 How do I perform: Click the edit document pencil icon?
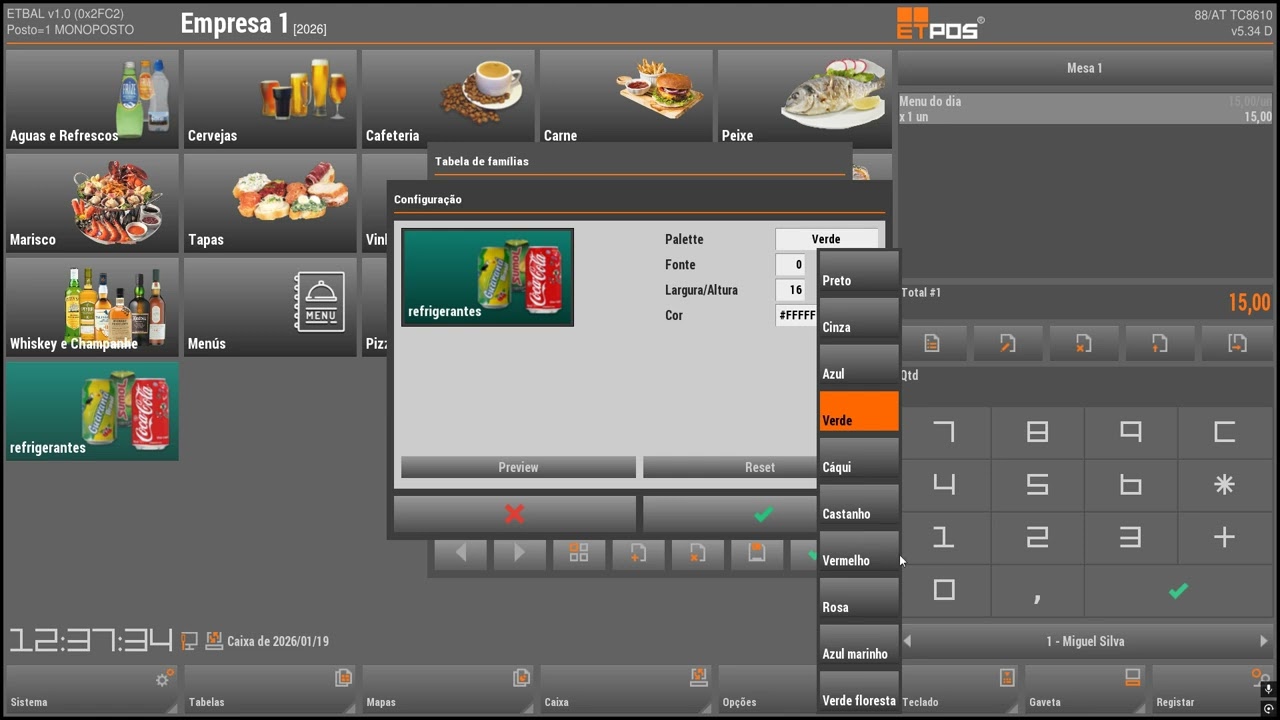1007,343
